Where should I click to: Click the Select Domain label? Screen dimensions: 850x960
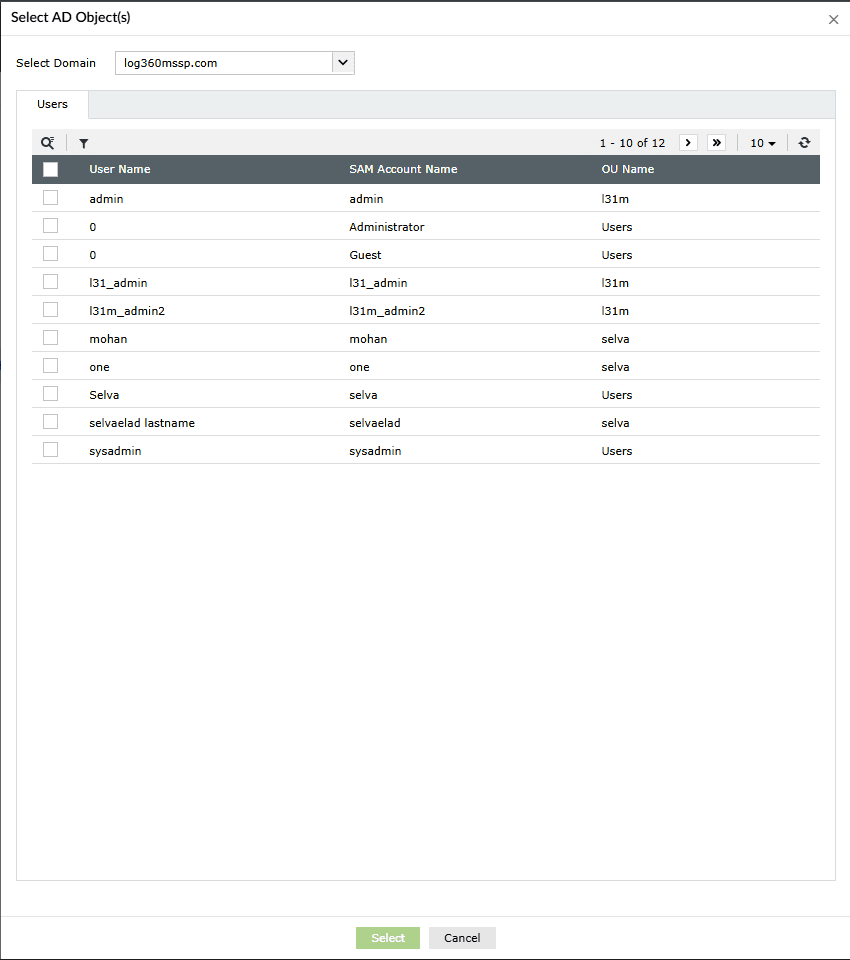click(56, 63)
